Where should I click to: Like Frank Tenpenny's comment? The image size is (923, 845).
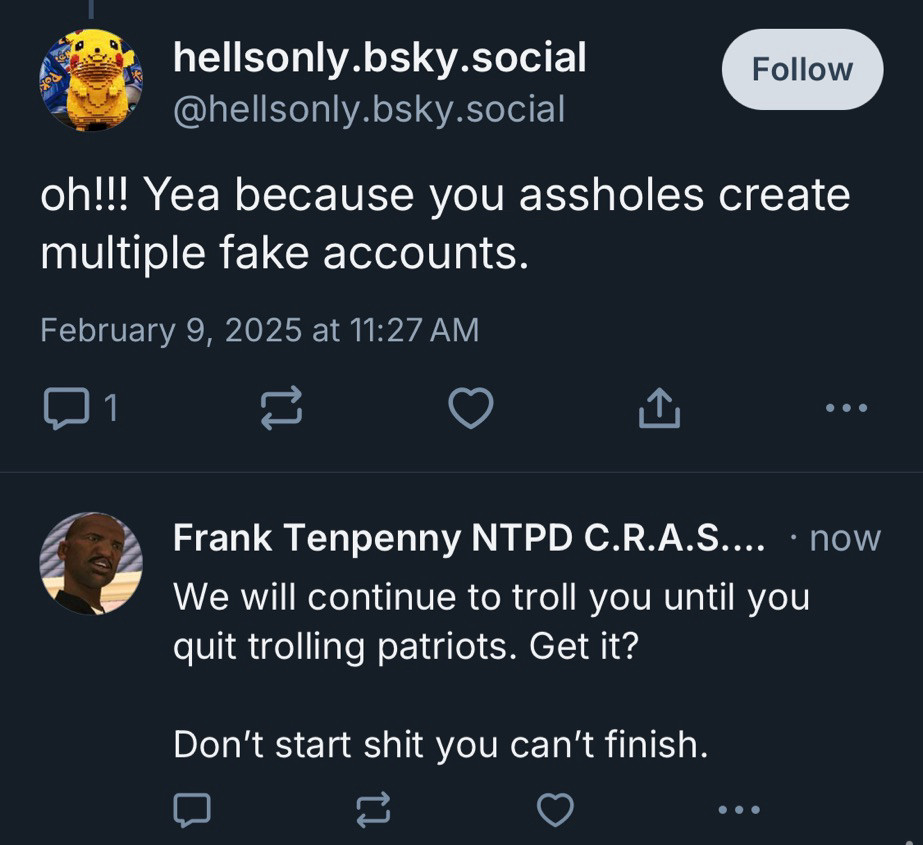[x=555, y=810]
